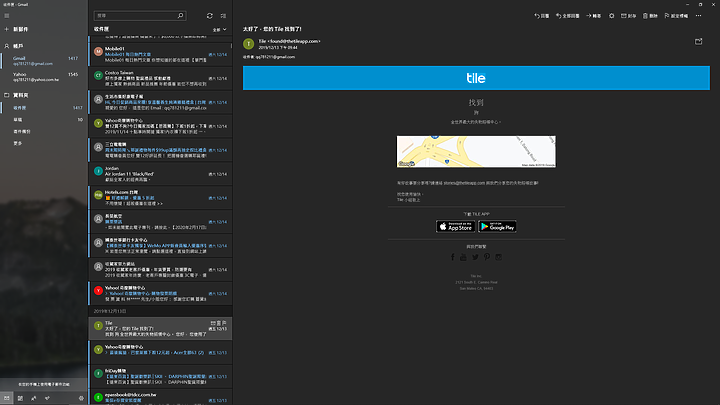This screenshot has height=405, width=720.
Task: Open Tile's Instagram icon
Action: (498, 257)
